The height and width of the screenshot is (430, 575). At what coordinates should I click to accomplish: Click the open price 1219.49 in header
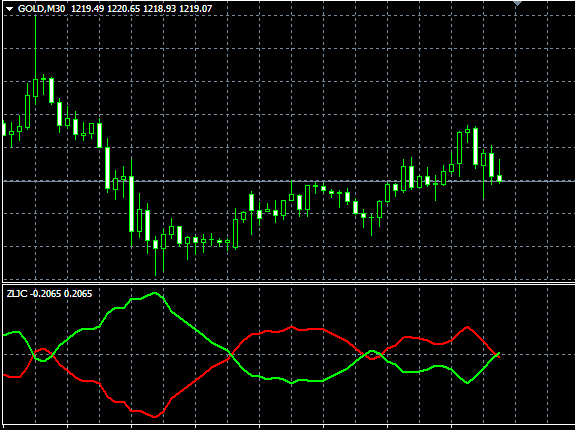88,9
